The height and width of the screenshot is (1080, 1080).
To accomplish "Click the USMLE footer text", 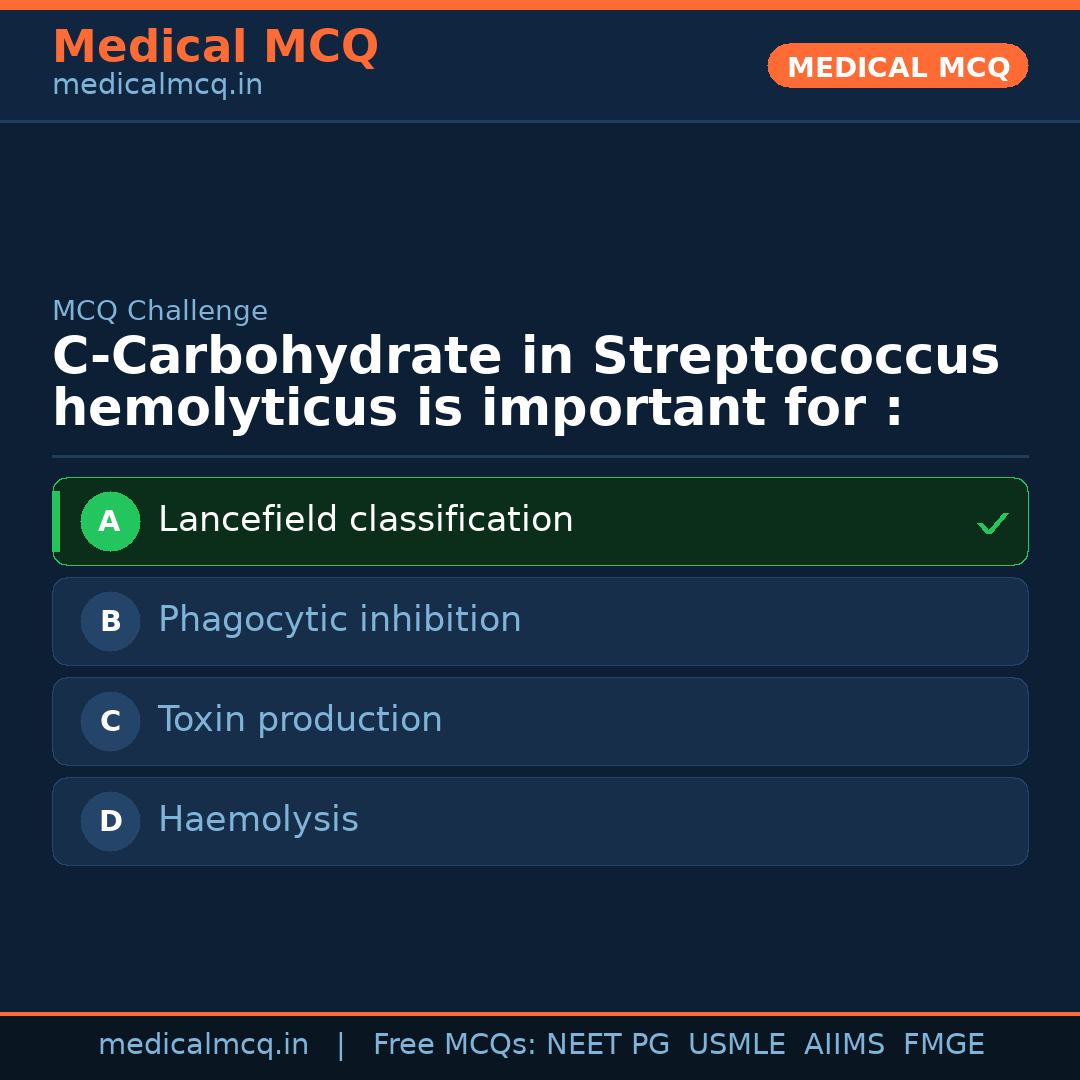I will pos(736,1045).
